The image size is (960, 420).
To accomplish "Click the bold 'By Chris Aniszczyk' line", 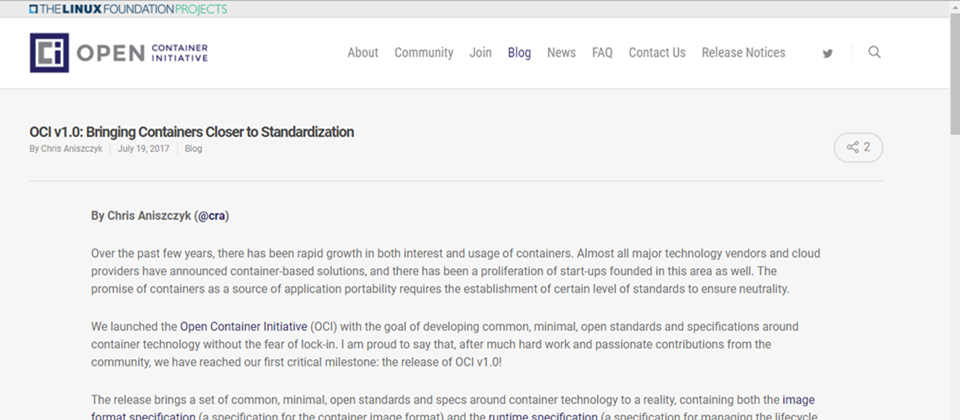I will click(x=160, y=216).
